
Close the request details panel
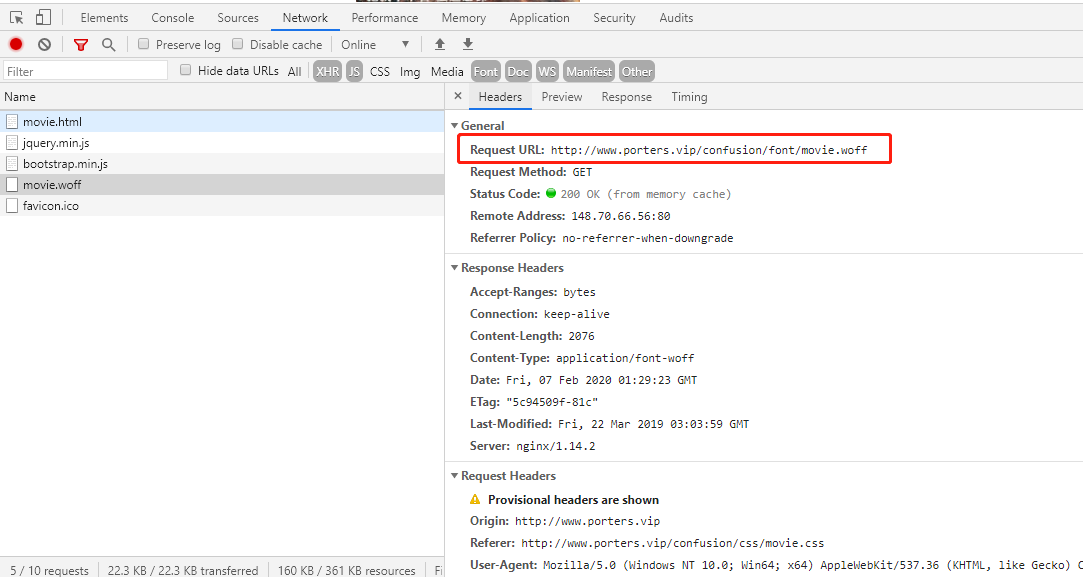pos(457,96)
